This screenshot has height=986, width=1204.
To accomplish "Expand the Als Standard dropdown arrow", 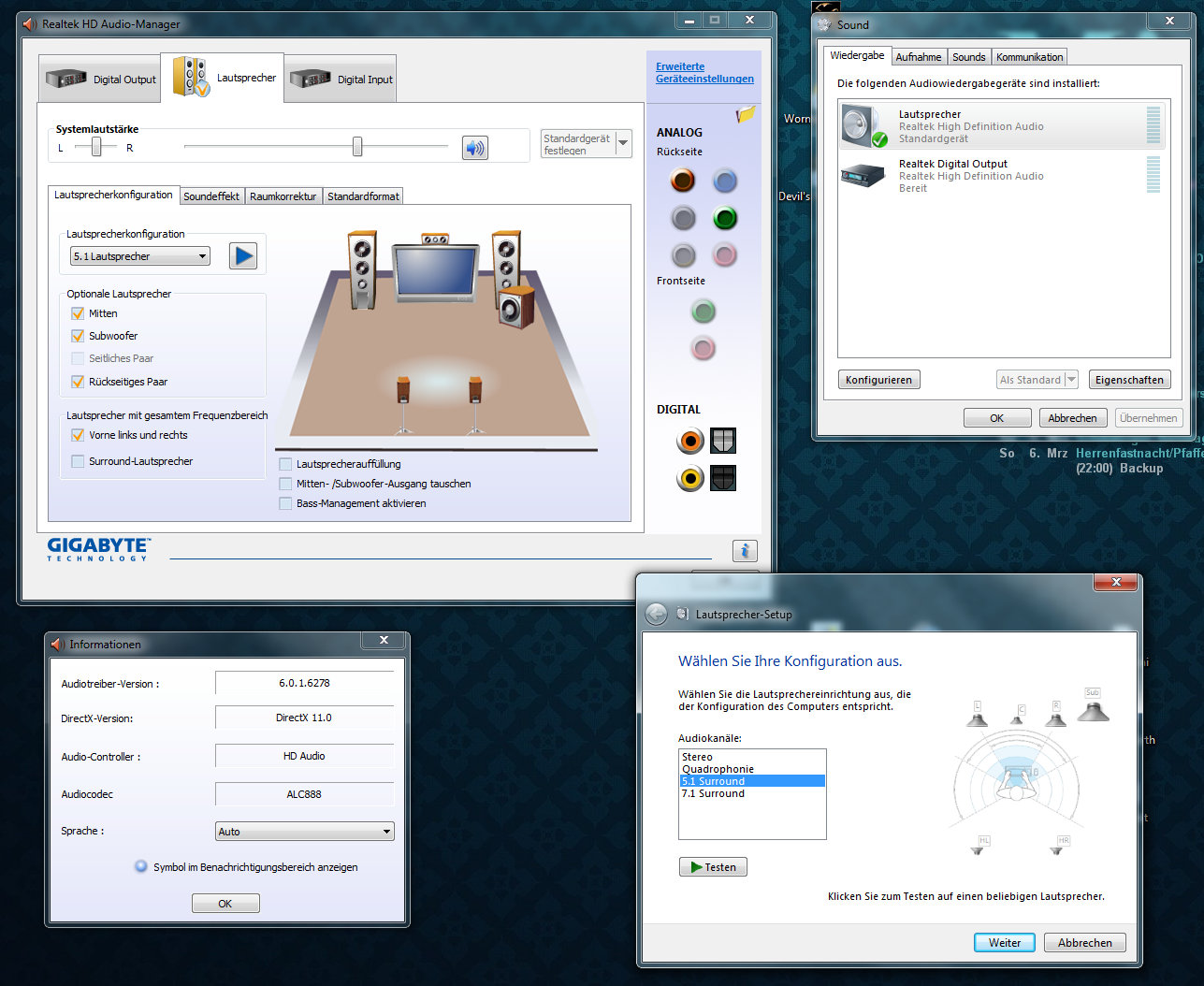I will point(1071,380).
